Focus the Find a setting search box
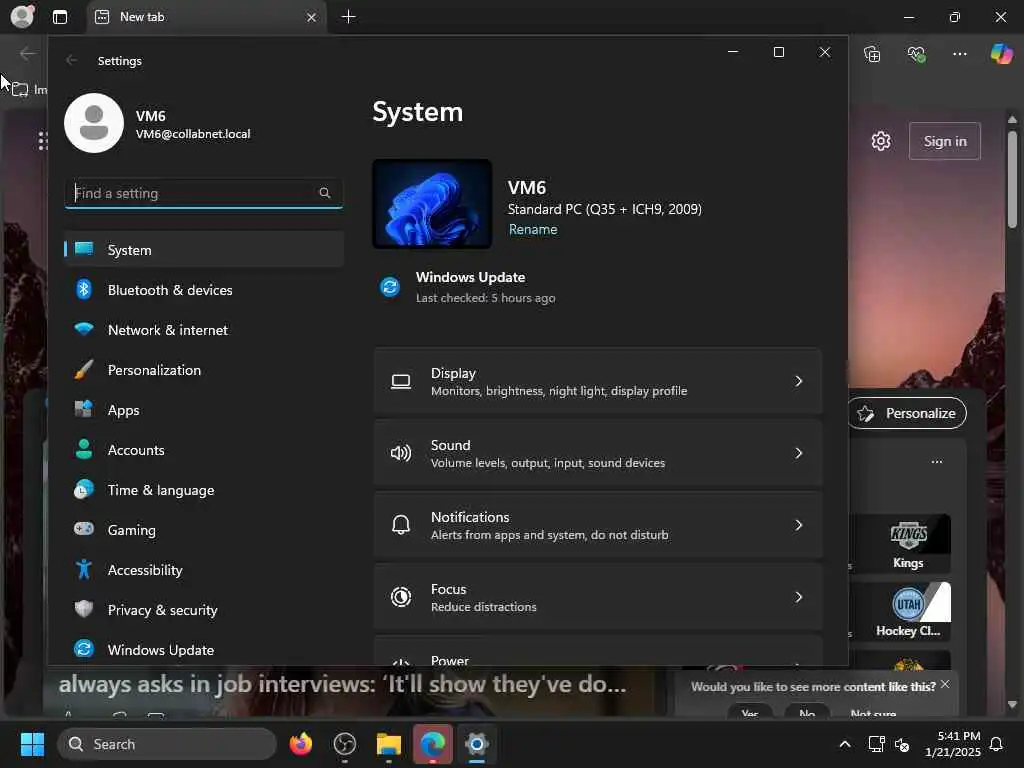This screenshot has width=1024, height=768. (x=204, y=193)
